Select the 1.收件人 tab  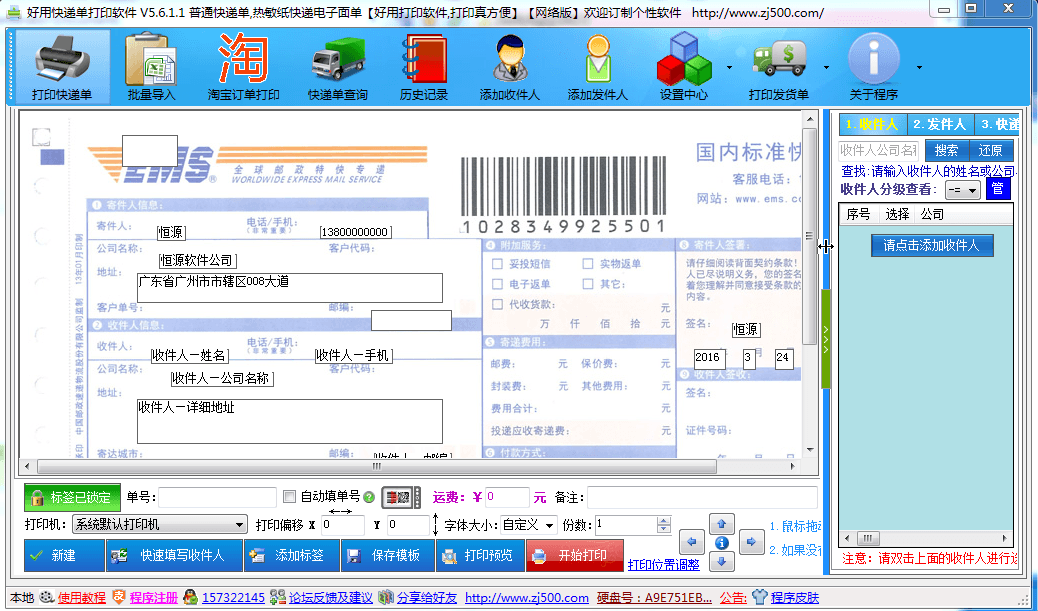point(871,124)
